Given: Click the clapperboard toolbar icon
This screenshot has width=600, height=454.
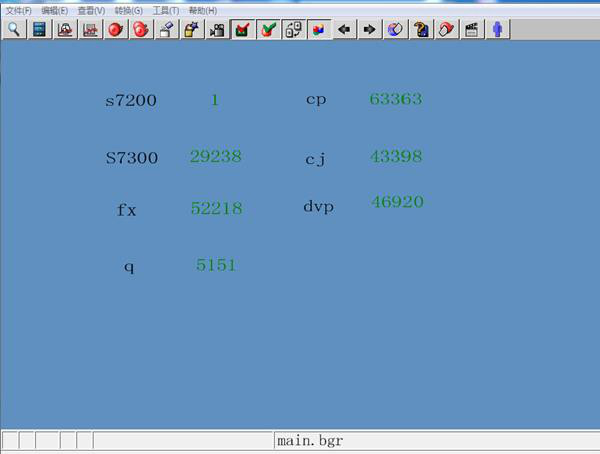Looking at the screenshot, I should pyautogui.click(x=472, y=29).
